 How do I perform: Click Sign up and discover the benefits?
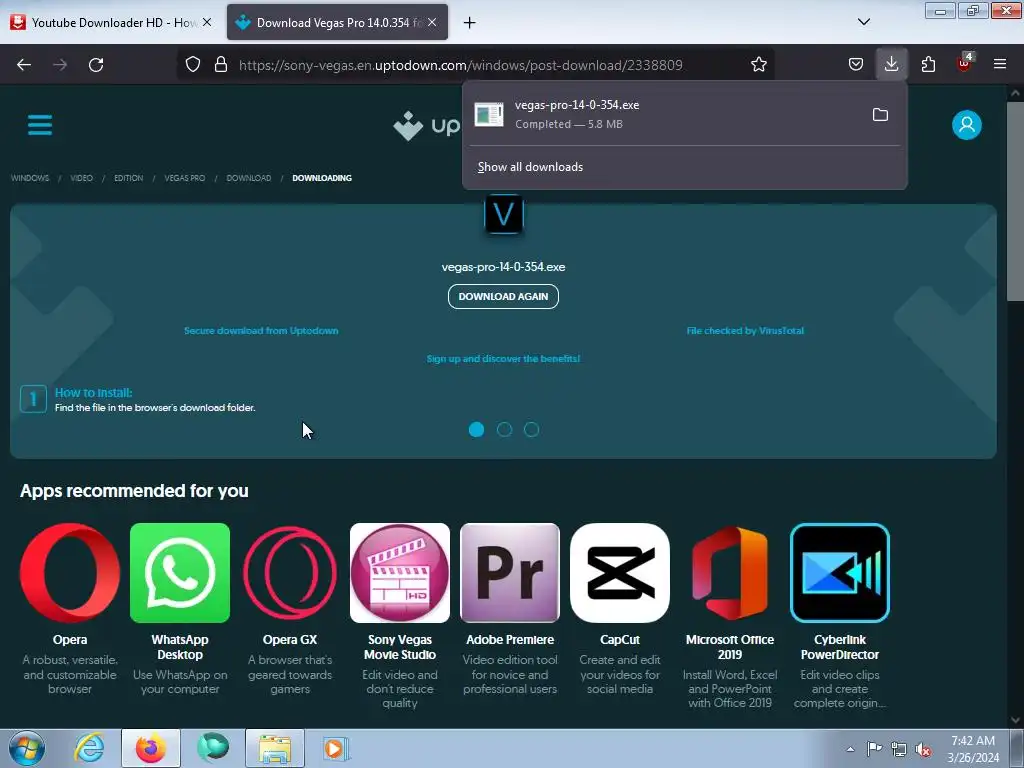point(504,359)
